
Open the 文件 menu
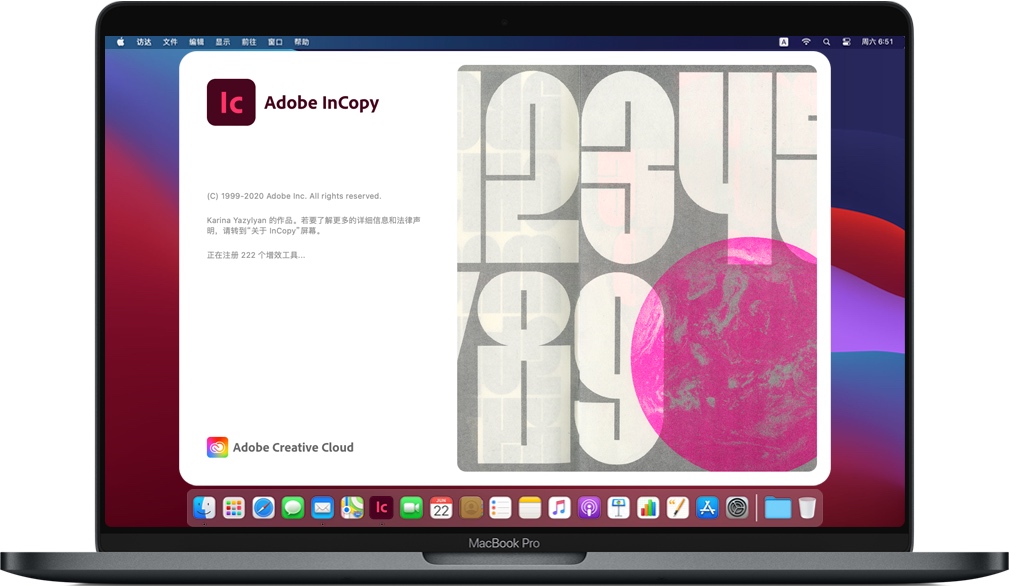168,41
